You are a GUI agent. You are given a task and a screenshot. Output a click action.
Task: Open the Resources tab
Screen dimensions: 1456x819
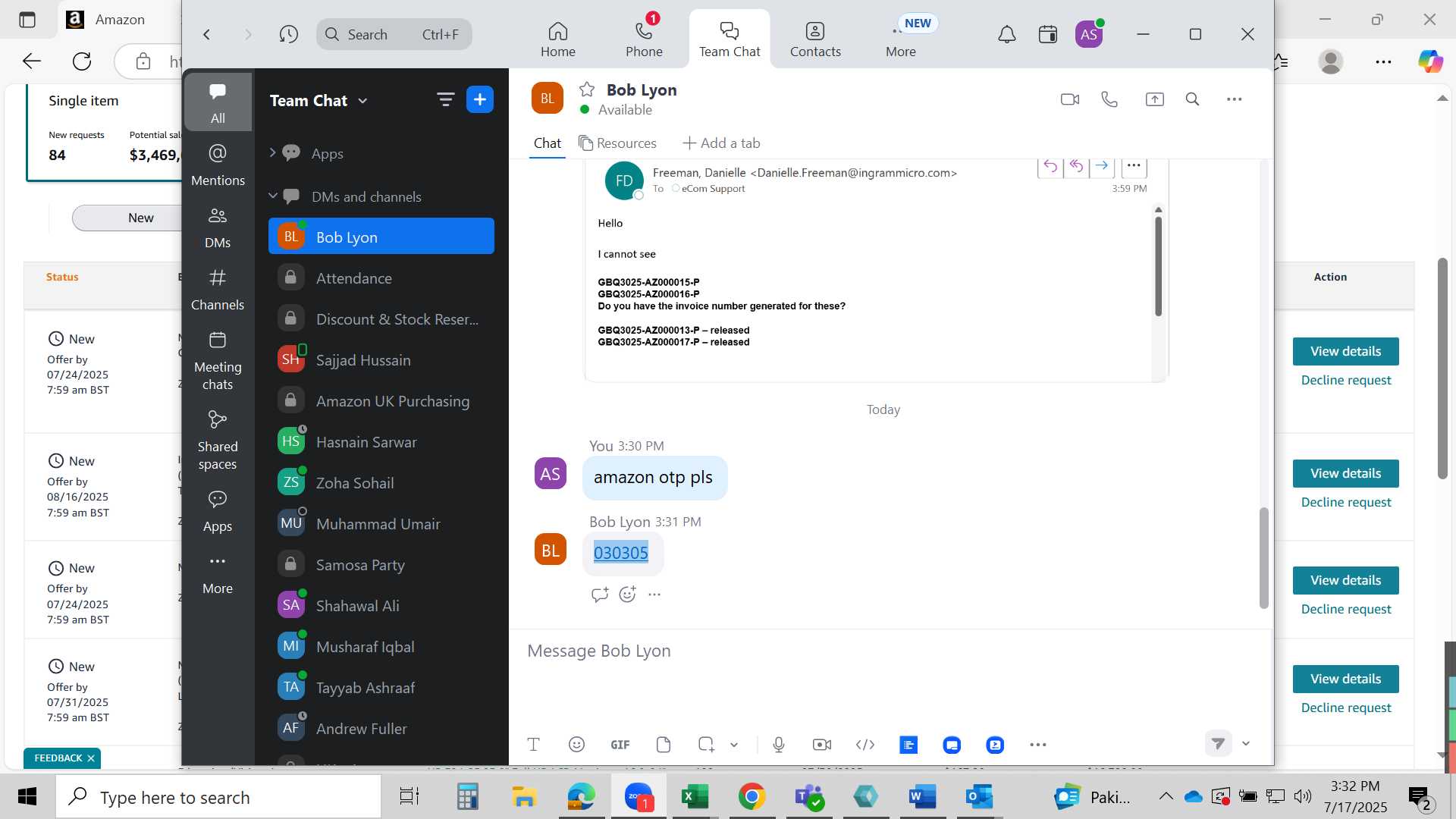click(617, 143)
